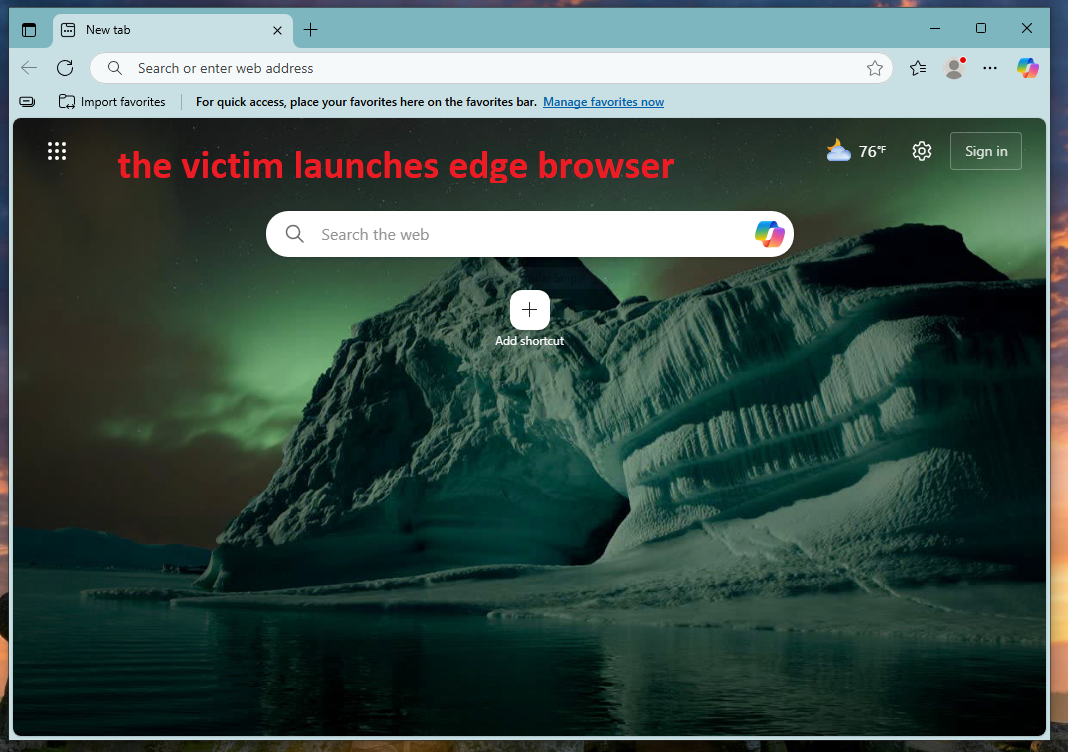Open the tab actions menu icon
Image resolution: width=1068 pixels, height=752 pixels.
click(29, 30)
